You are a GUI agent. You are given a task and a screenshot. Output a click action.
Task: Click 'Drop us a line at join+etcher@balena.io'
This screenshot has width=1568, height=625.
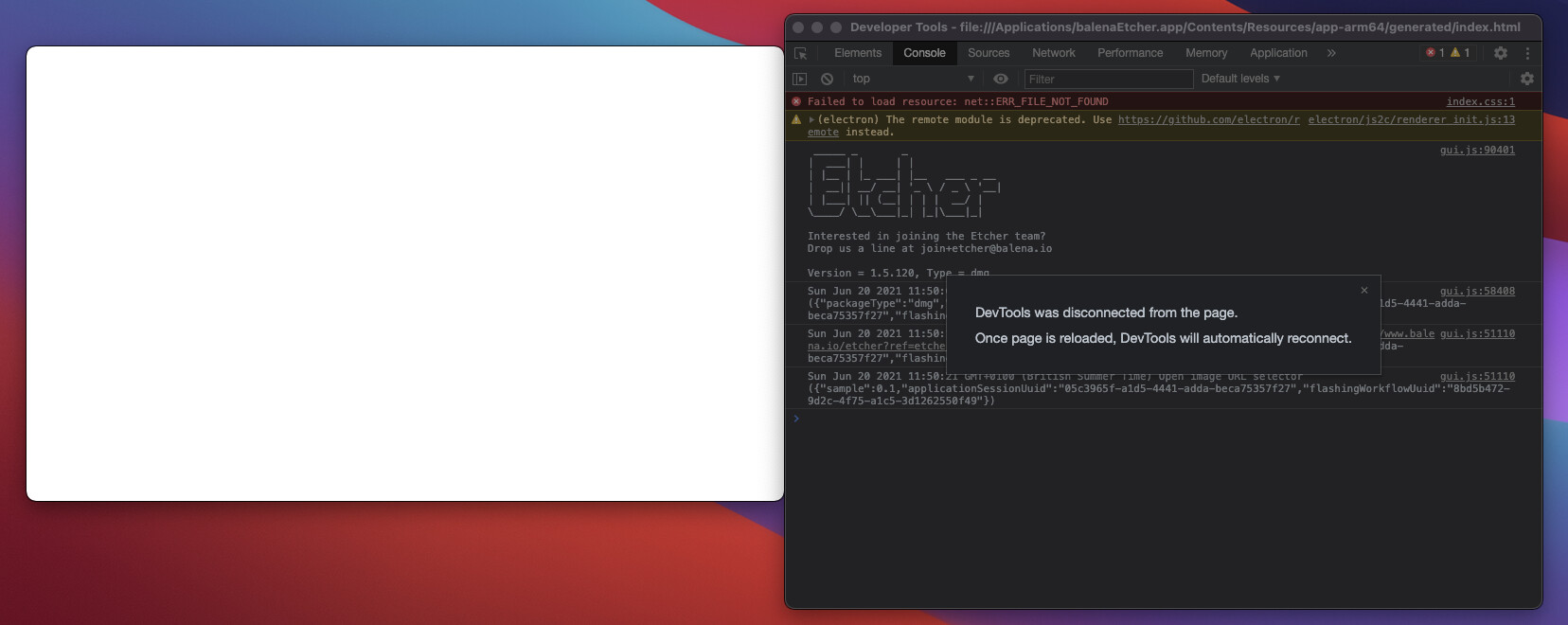929,248
